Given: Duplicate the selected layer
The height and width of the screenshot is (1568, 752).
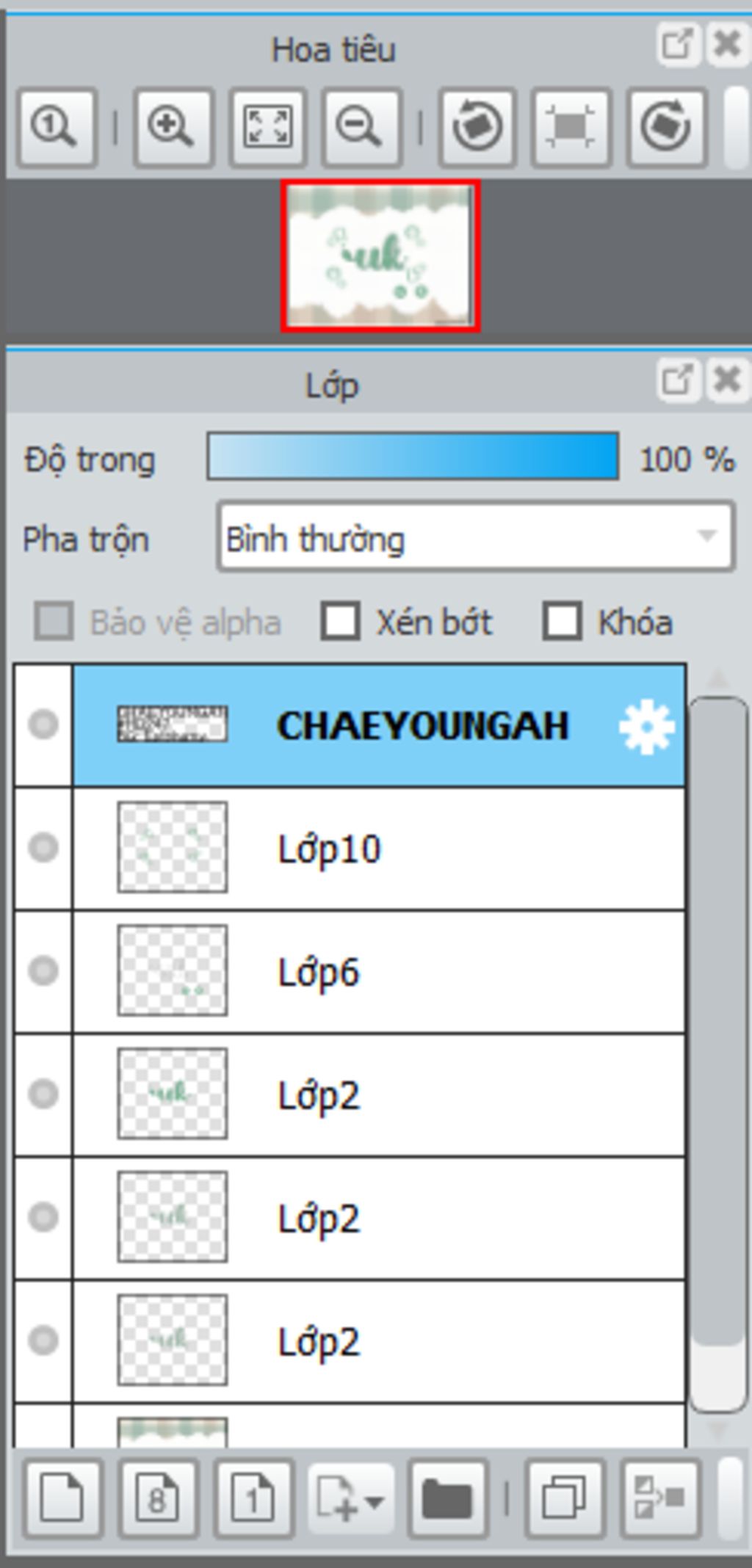Looking at the screenshot, I should [x=564, y=1498].
